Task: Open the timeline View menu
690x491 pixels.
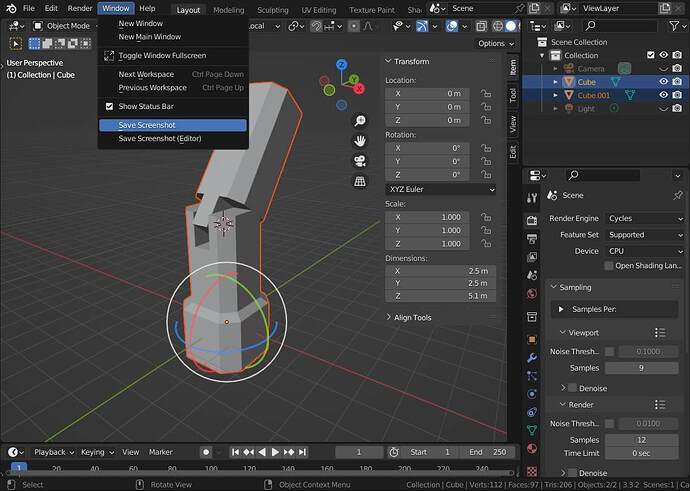Action: pos(131,452)
